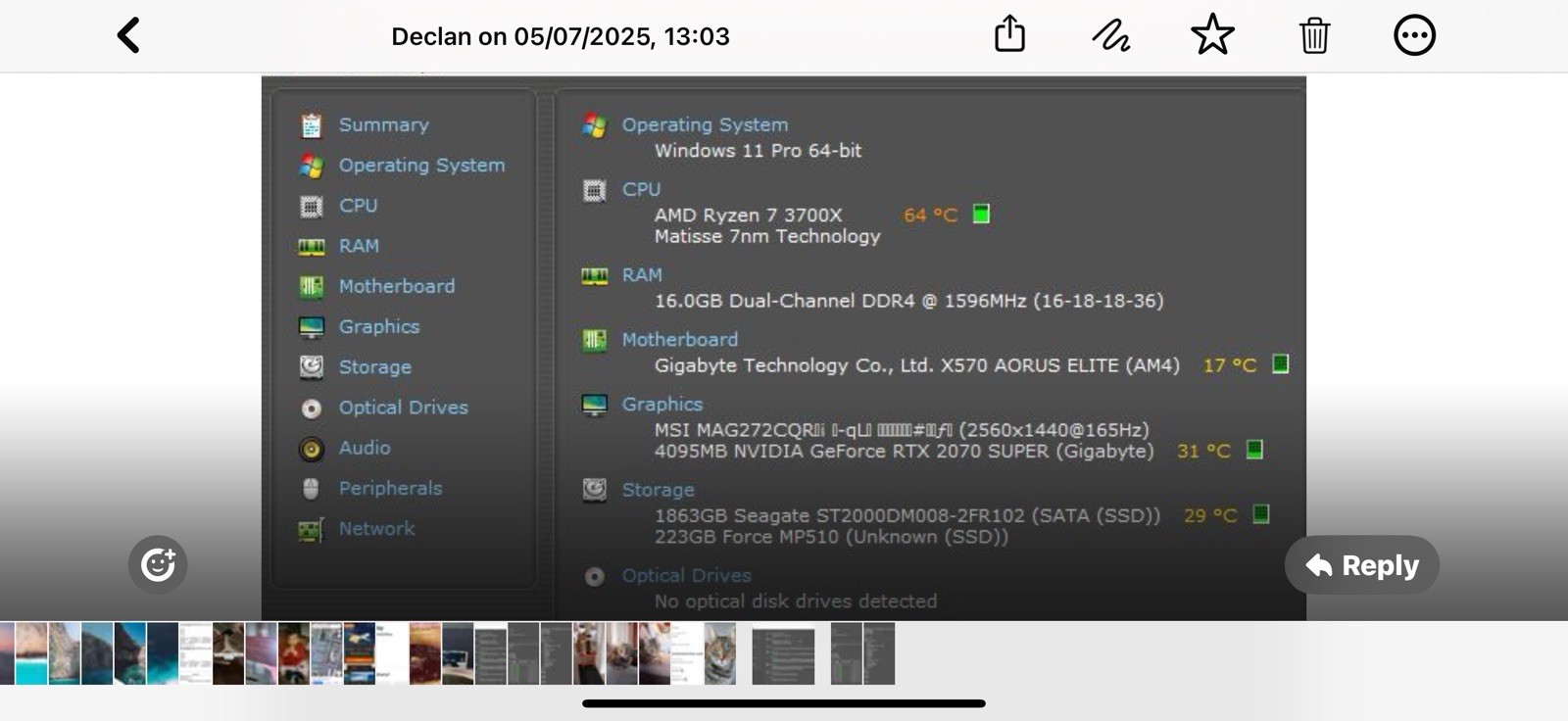Select the child in red thumbnail
This screenshot has height=721, width=1568.
(294, 653)
